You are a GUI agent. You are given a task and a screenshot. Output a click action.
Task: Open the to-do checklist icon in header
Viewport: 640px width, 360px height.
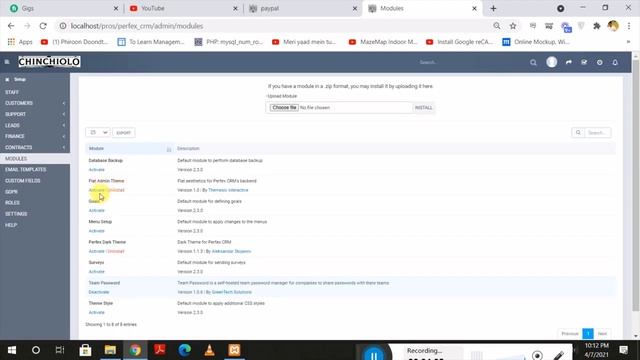[x=584, y=62]
